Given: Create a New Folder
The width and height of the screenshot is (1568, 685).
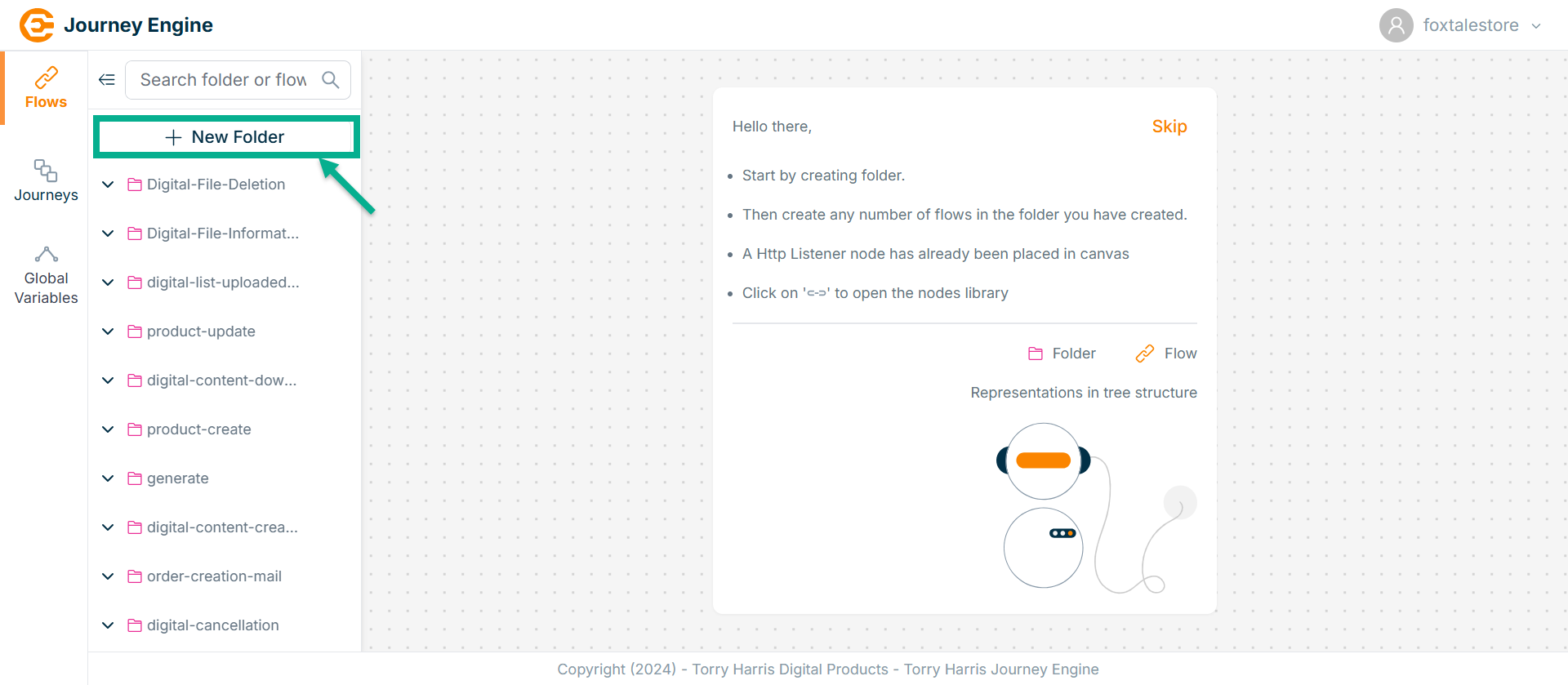Looking at the screenshot, I should (226, 137).
